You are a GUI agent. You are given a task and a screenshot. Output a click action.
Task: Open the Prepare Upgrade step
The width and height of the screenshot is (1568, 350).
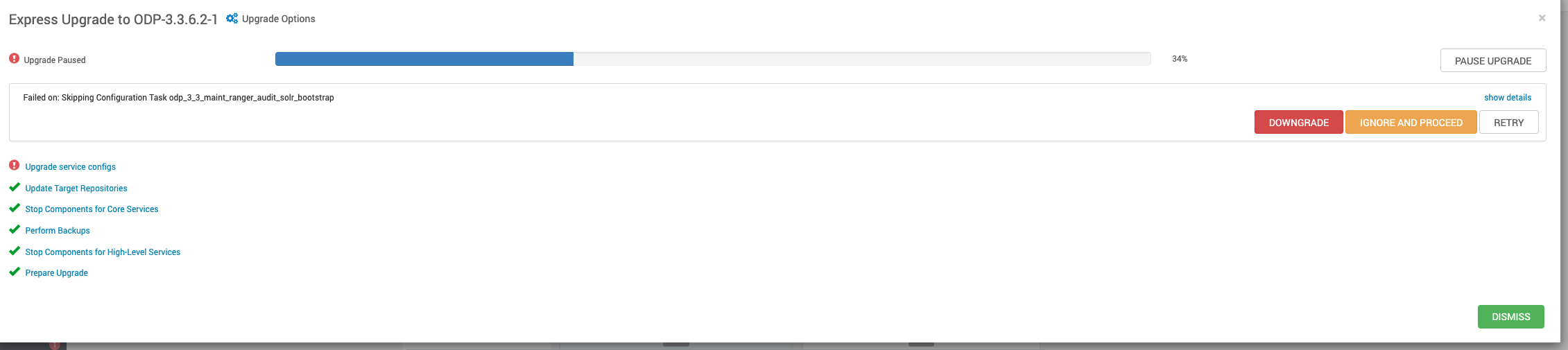(56, 273)
